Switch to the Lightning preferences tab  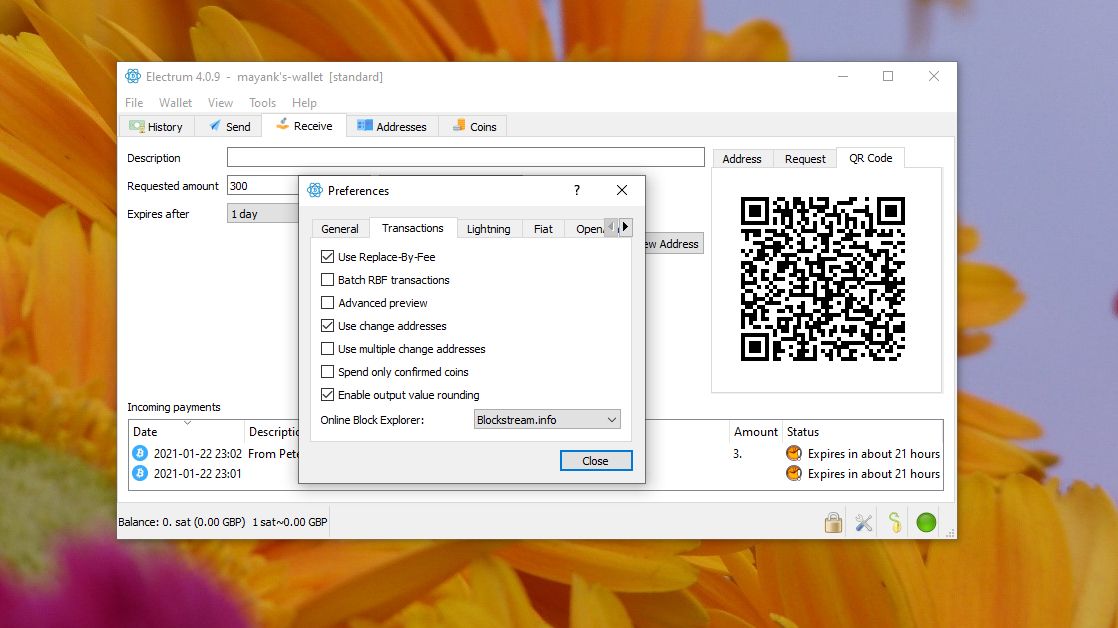tap(489, 228)
